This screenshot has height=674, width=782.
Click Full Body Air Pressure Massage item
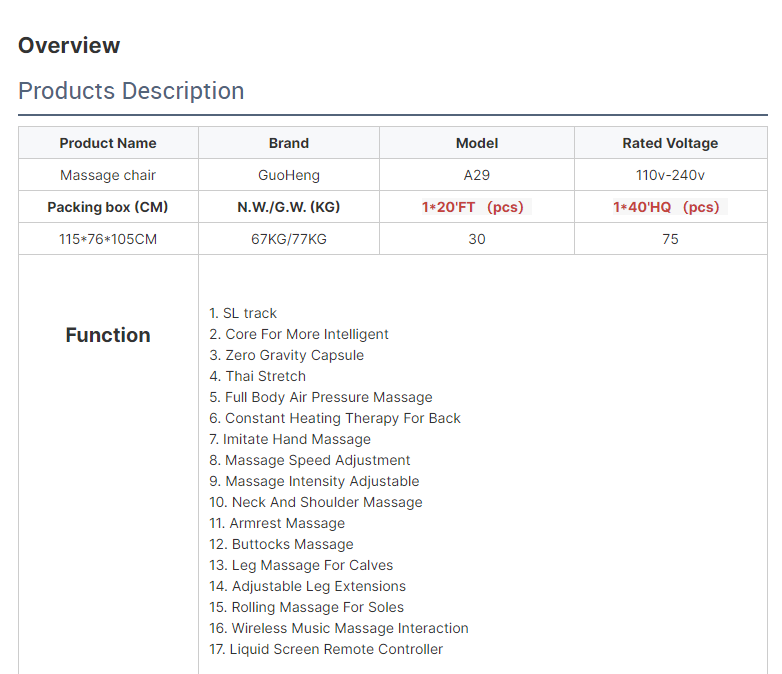320,397
